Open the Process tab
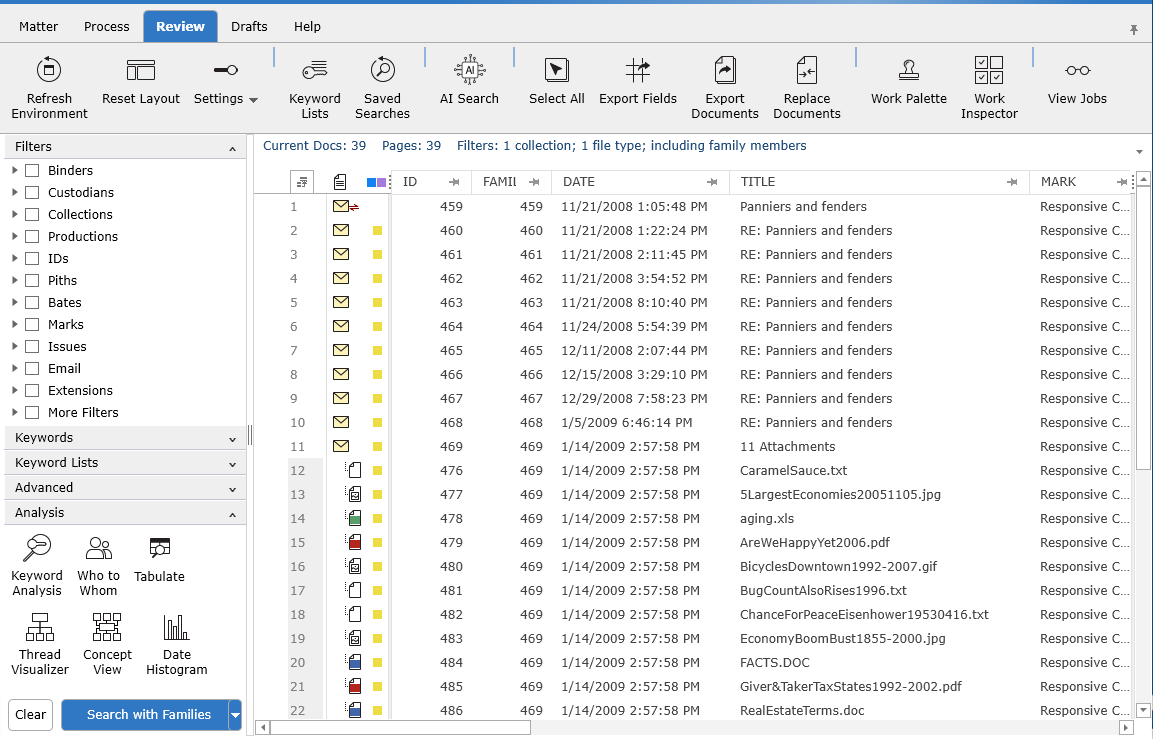Viewport: 1153px width, 739px height. (107, 26)
